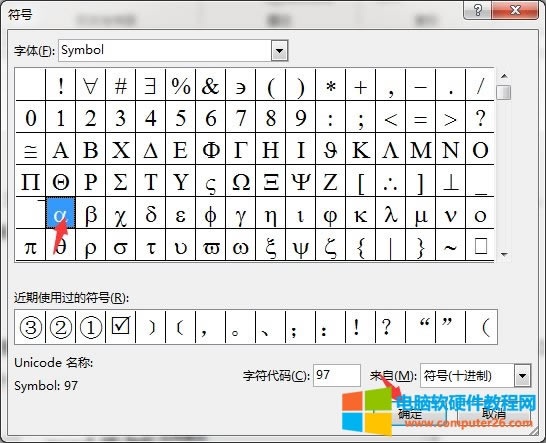Choose the therefore ∴ symbol
Screen dimensions: 546x443
pyautogui.click(x=390, y=181)
